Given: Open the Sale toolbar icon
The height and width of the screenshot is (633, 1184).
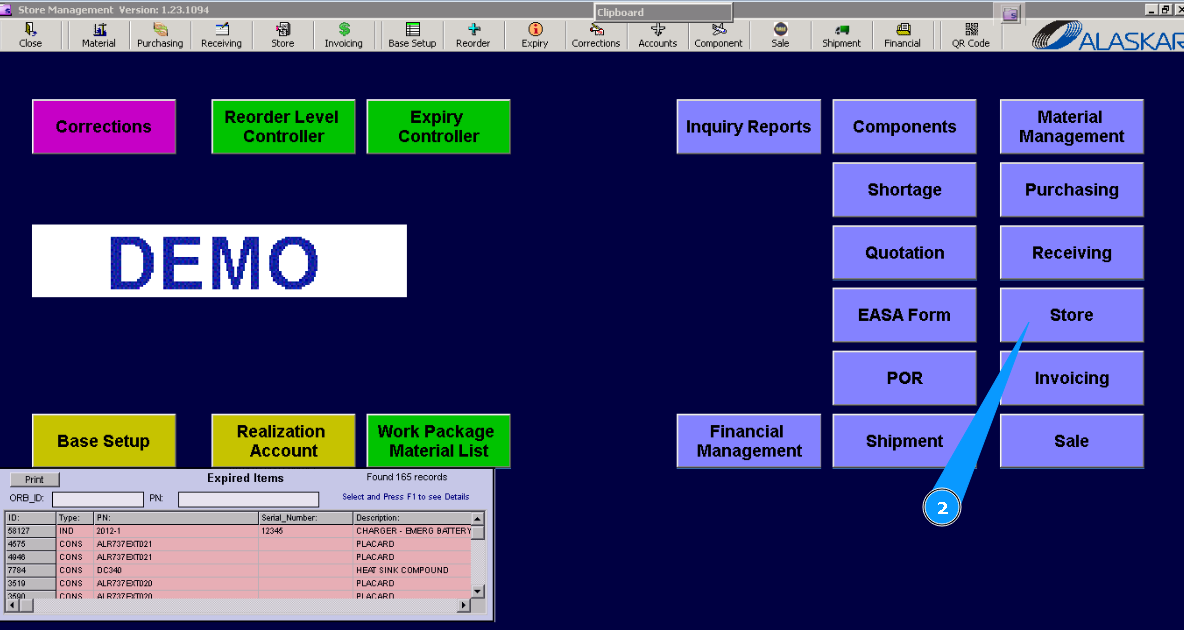Looking at the screenshot, I should pos(780,36).
